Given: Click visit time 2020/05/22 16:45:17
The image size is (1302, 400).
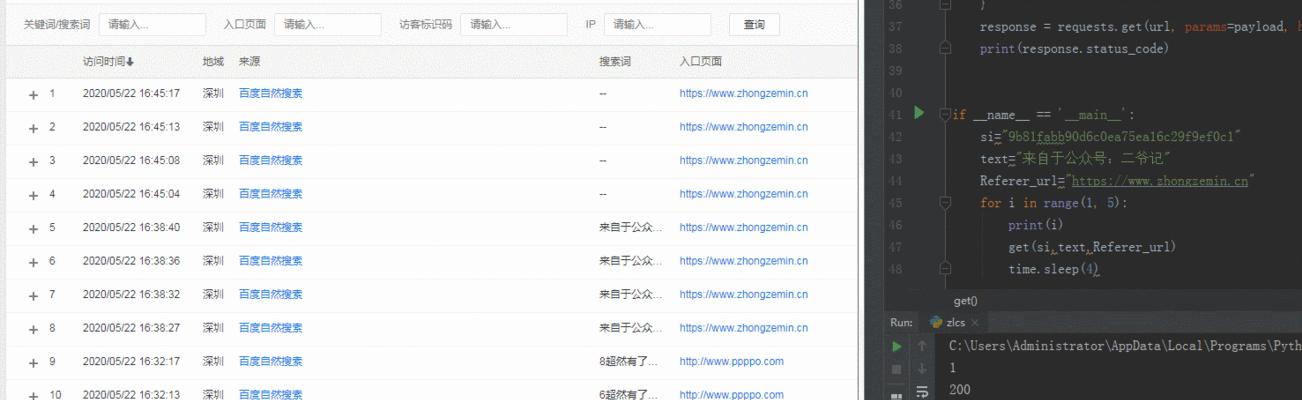Looking at the screenshot, I should pos(131,94).
